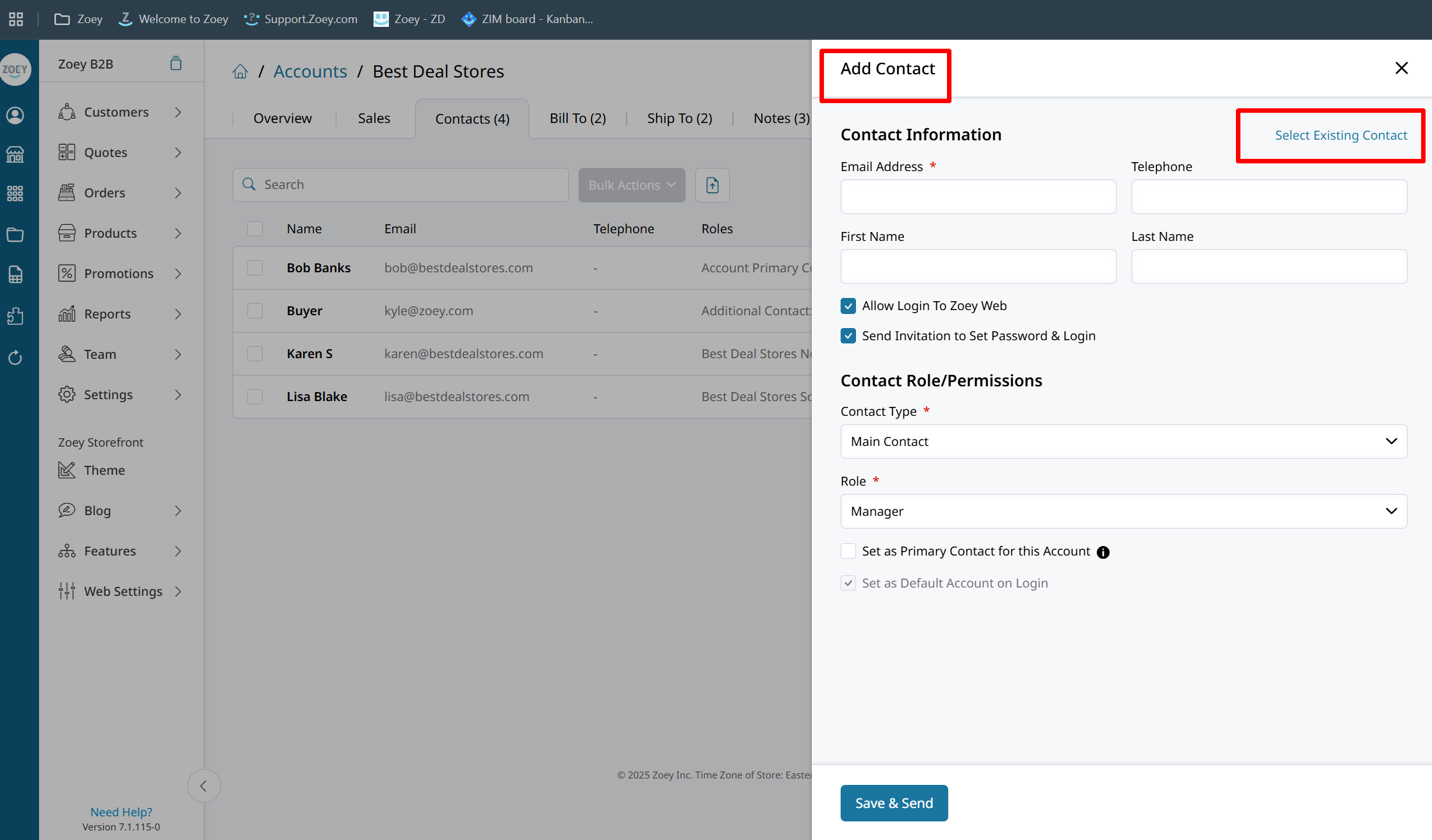Click the Email Address input field
The width and height of the screenshot is (1432, 840).
coord(978,197)
